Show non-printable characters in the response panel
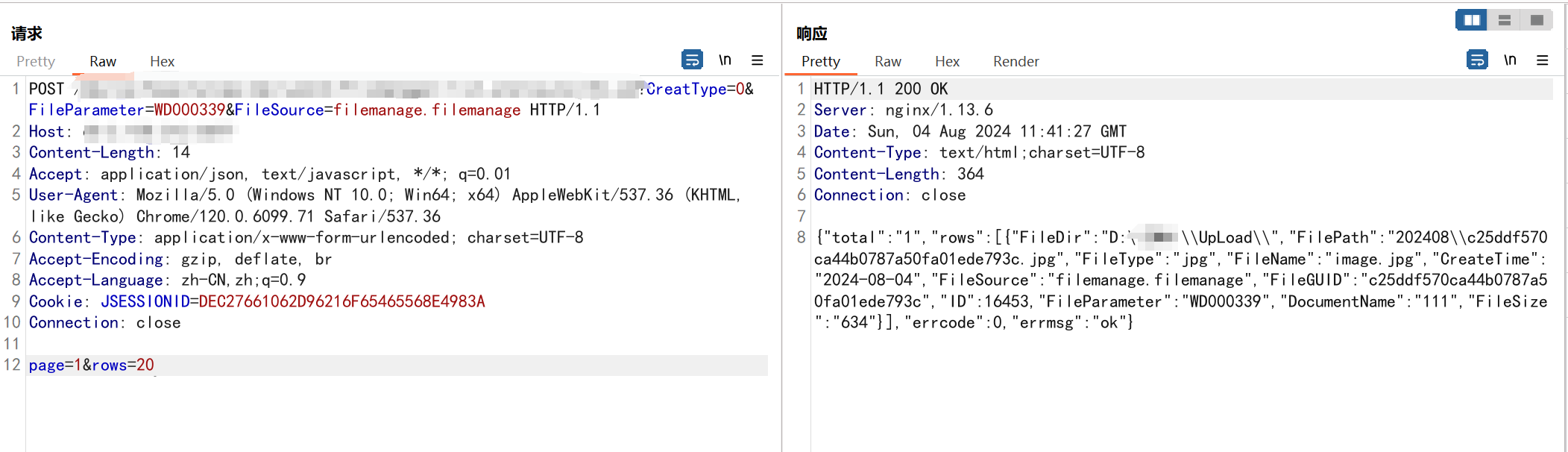Image resolution: width=1568 pixels, height=452 pixels. pos(1510,60)
